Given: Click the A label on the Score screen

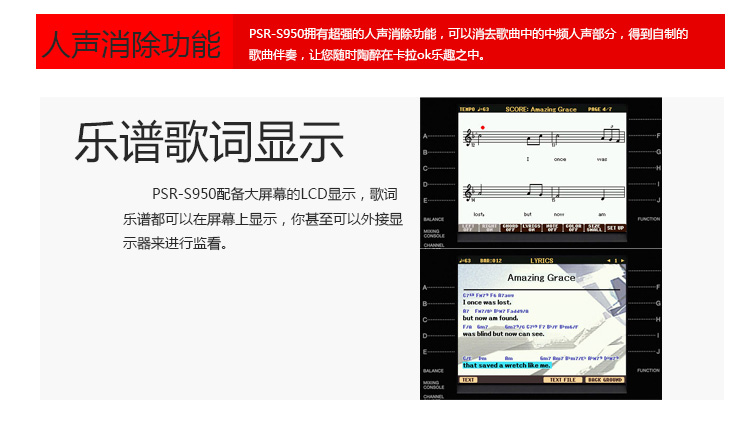Looking at the screenshot, I should [x=425, y=136].
